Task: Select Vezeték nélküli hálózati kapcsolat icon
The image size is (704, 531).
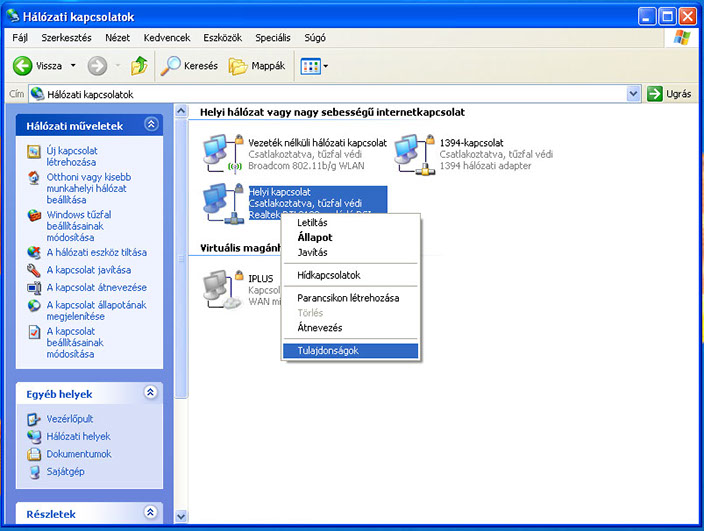Action: (223, 153)
